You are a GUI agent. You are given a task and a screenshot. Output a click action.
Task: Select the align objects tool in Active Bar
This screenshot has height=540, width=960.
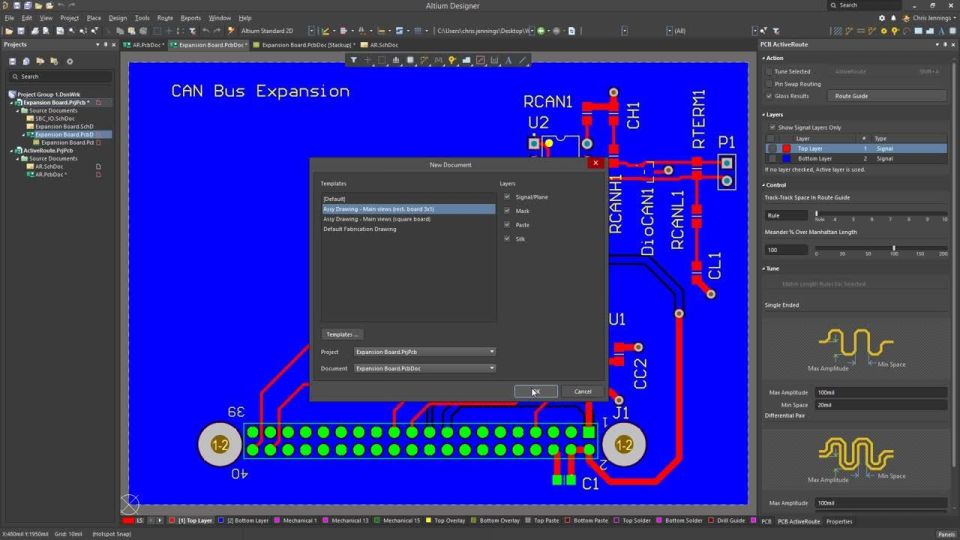(x=396, y=60)
